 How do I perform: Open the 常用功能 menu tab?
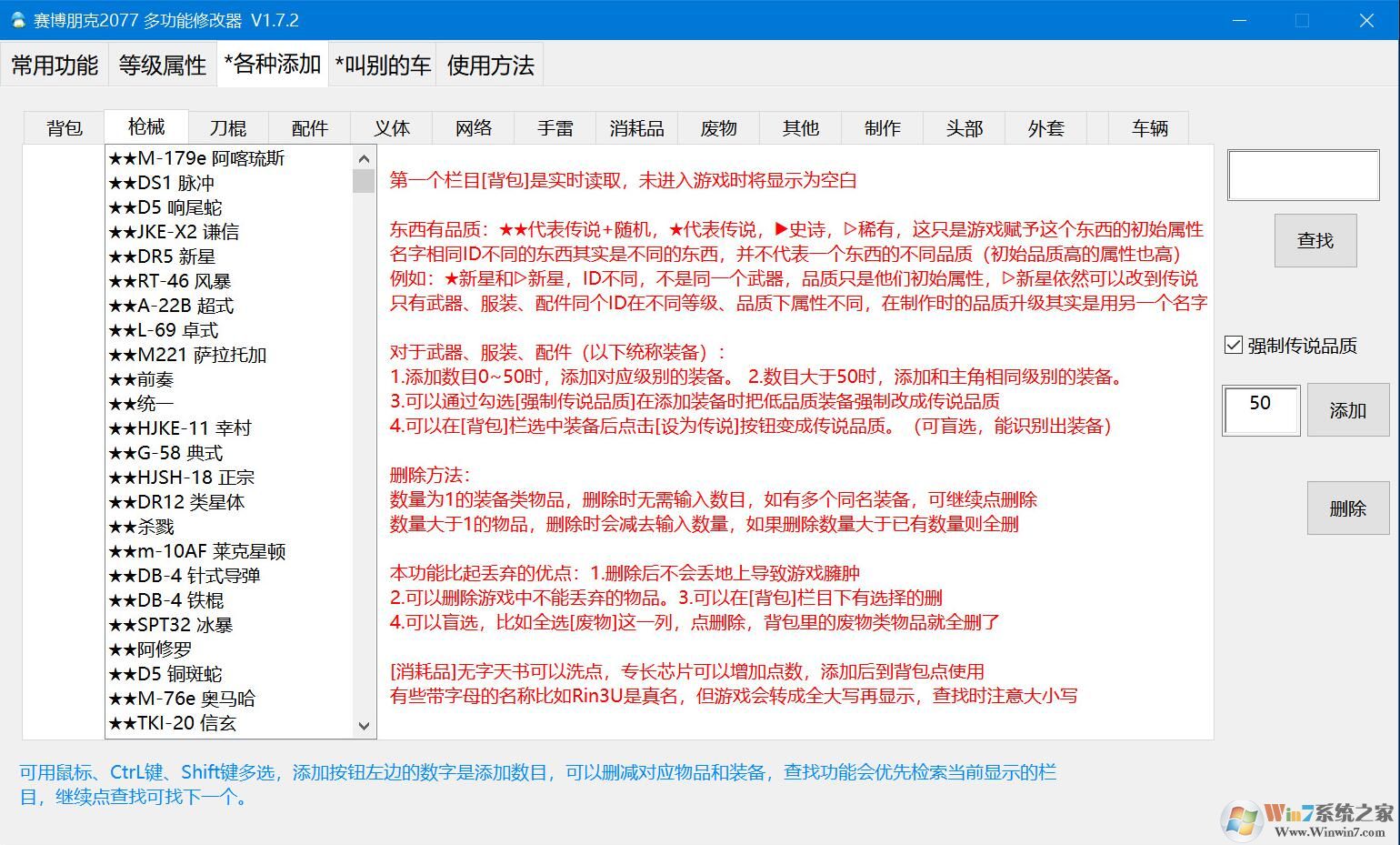[x=54, y=64]
